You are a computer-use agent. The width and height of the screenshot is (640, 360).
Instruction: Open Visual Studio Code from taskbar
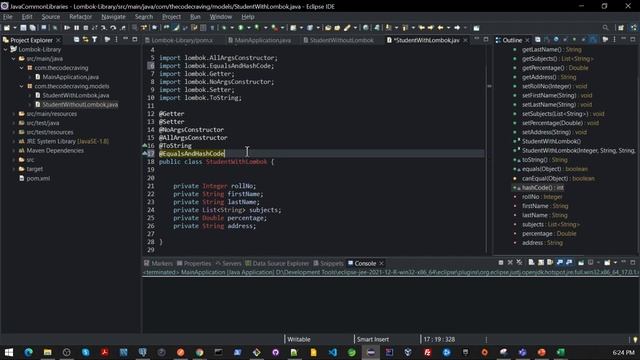332,352
